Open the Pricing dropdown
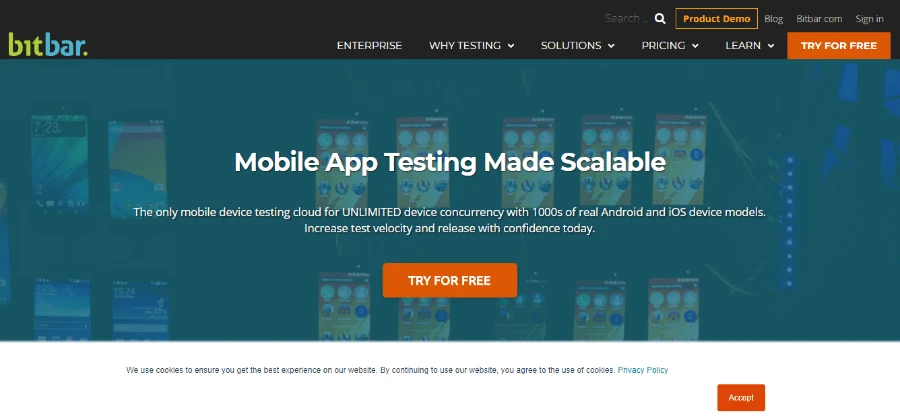 [x=670, y=46]
